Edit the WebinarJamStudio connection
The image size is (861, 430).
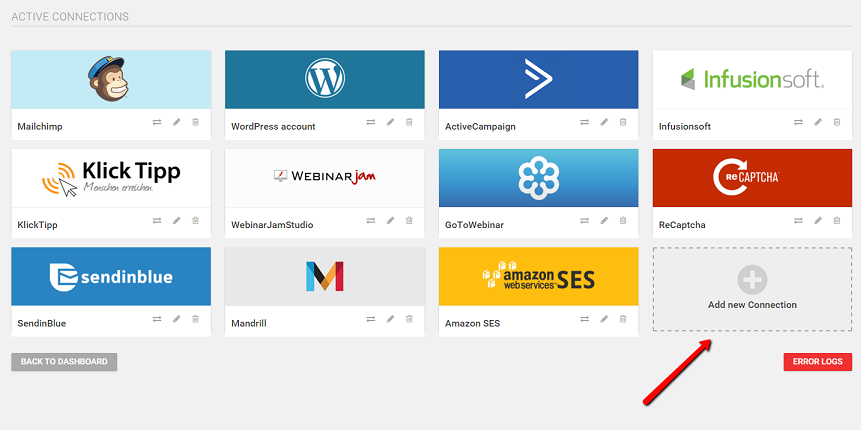point(390,220)
